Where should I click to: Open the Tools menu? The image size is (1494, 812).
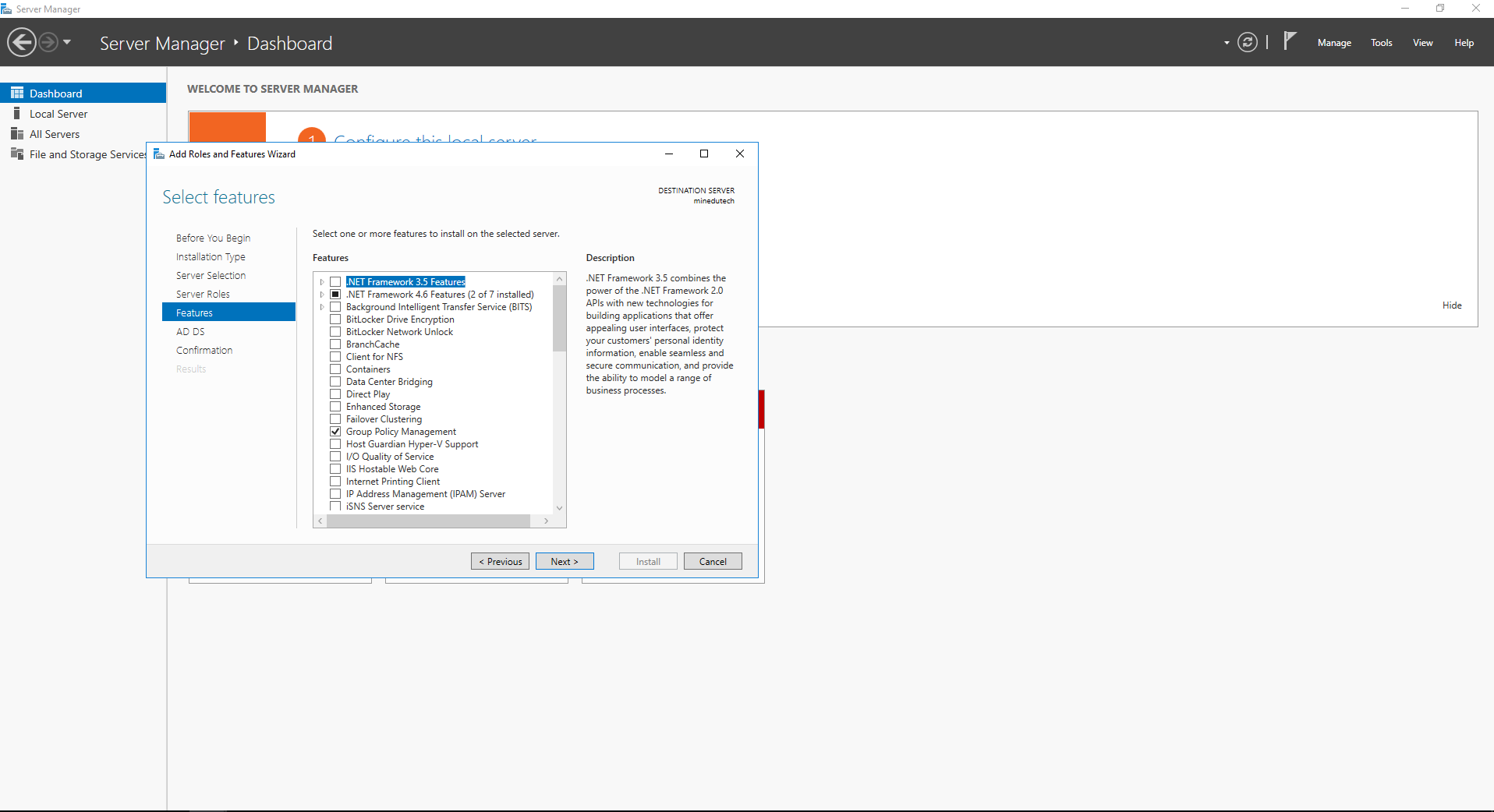(x=1381, y=43)
